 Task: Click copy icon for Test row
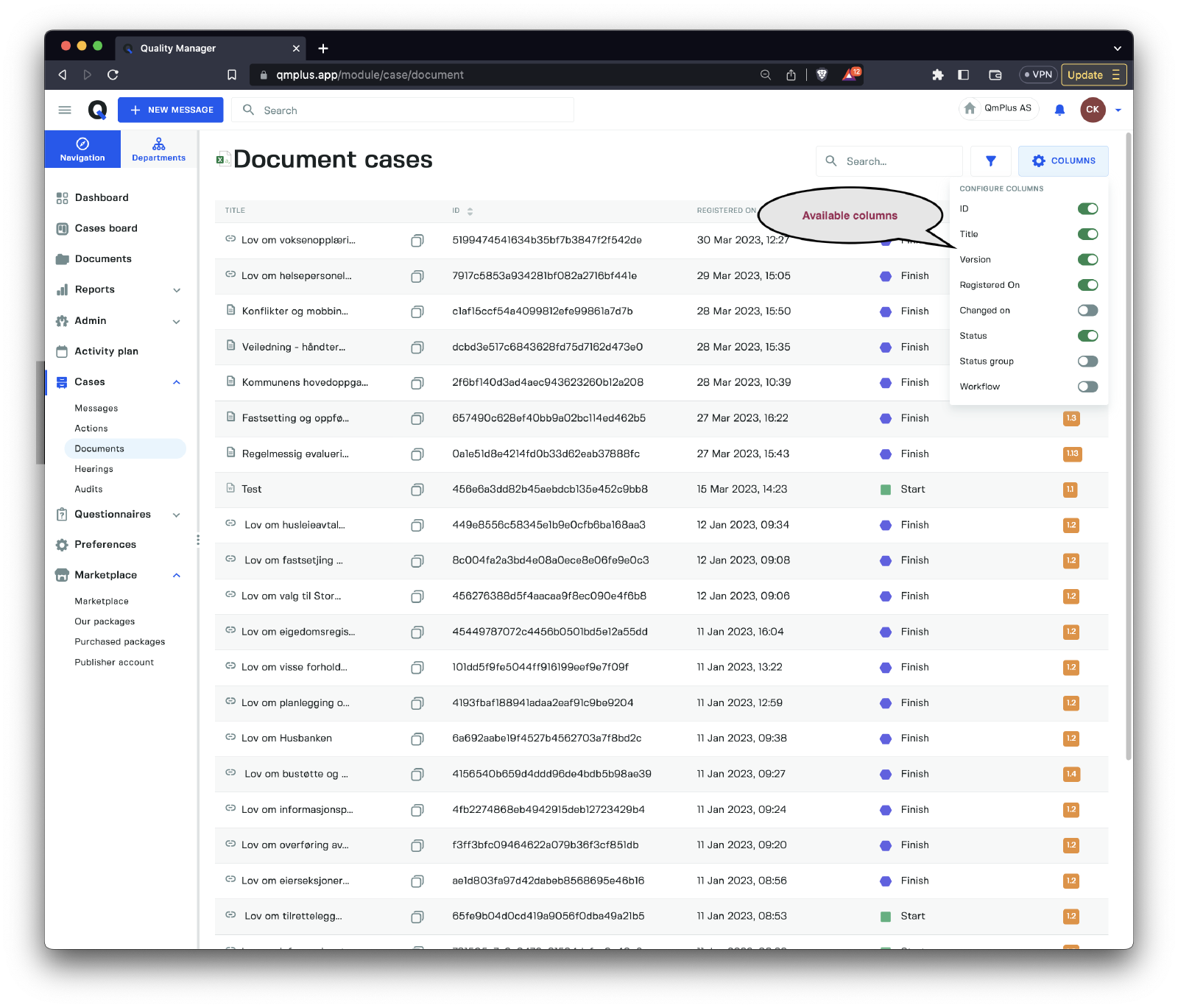pos(417,490)
